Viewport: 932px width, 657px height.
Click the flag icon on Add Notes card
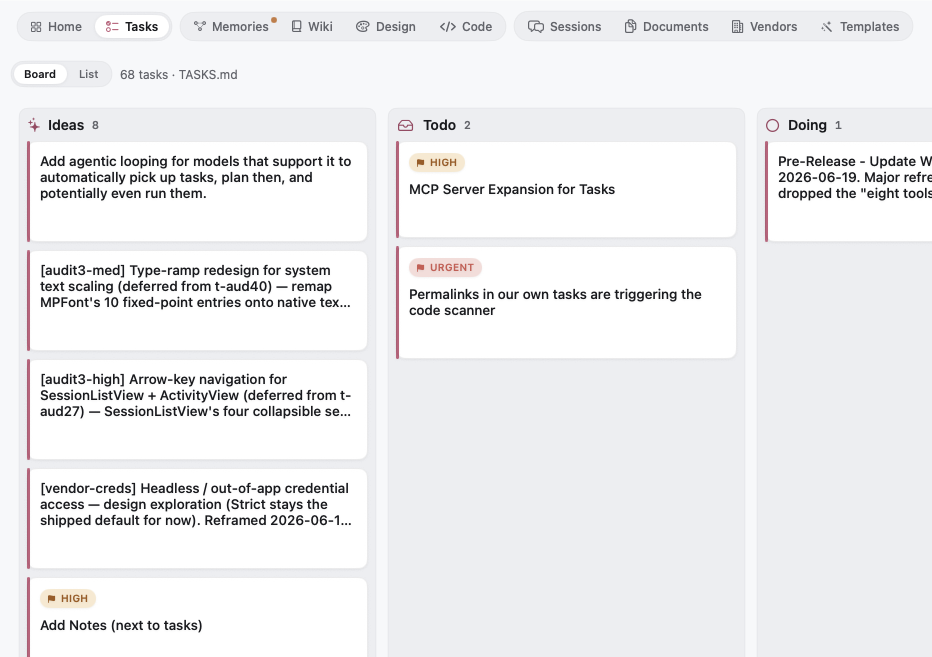pyautogui.click(x=51, y=599)
